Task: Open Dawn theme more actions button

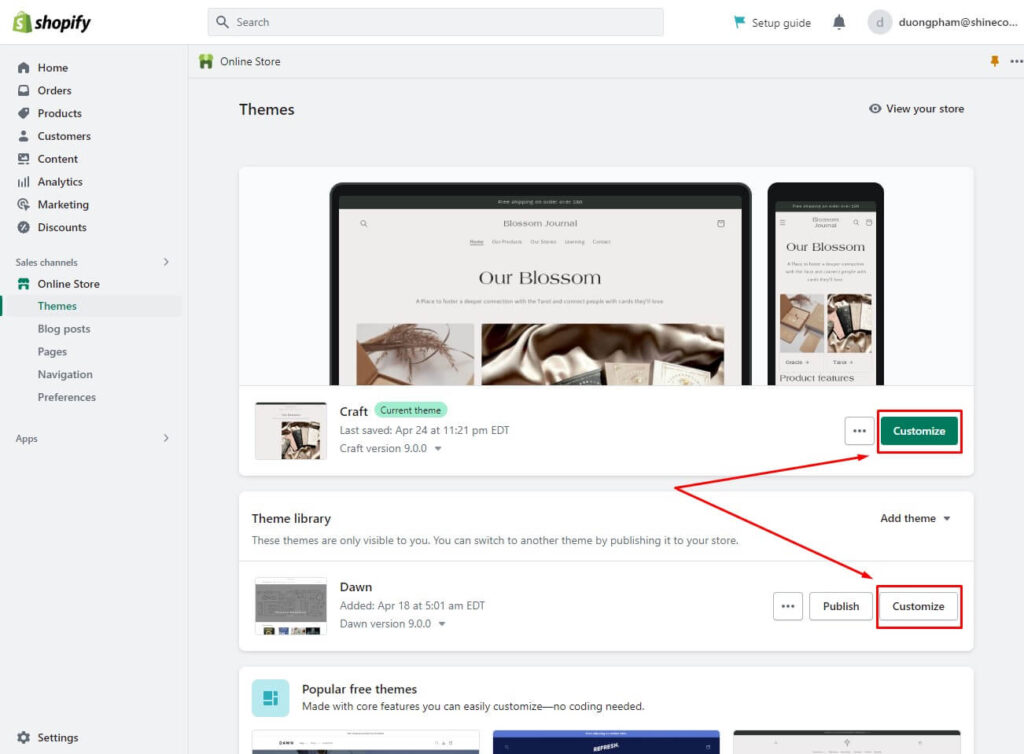Action: click(x=788, y=606)
